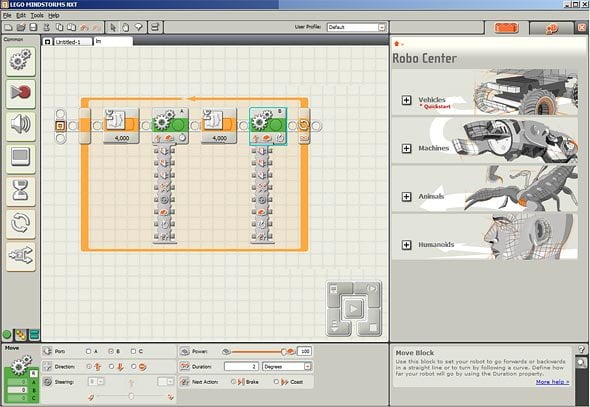The height and width of the screenshot is (407, 590).
Task: Click the loop's end icon
Action: (x=304, y=126)
